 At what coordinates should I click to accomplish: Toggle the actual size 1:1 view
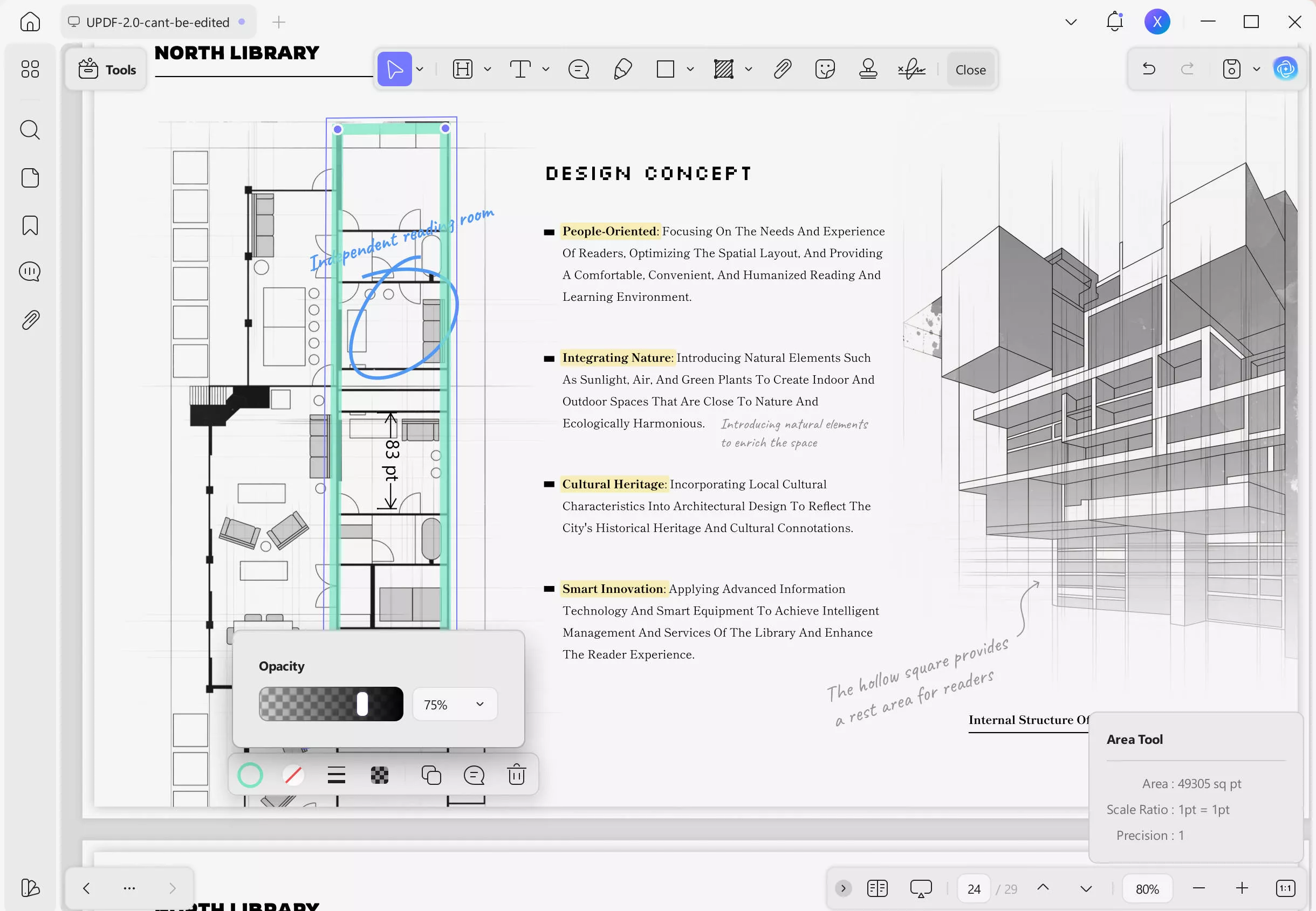(1285, 888)
